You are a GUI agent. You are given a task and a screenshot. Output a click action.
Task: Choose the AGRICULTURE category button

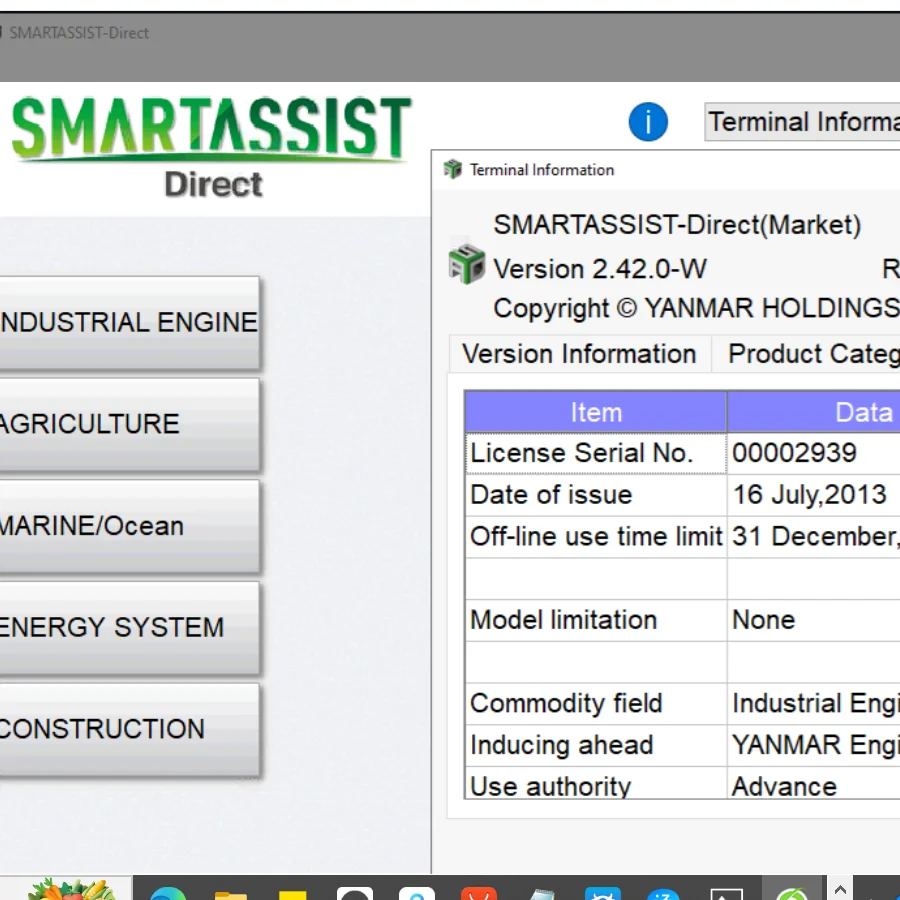coord(129,424)
